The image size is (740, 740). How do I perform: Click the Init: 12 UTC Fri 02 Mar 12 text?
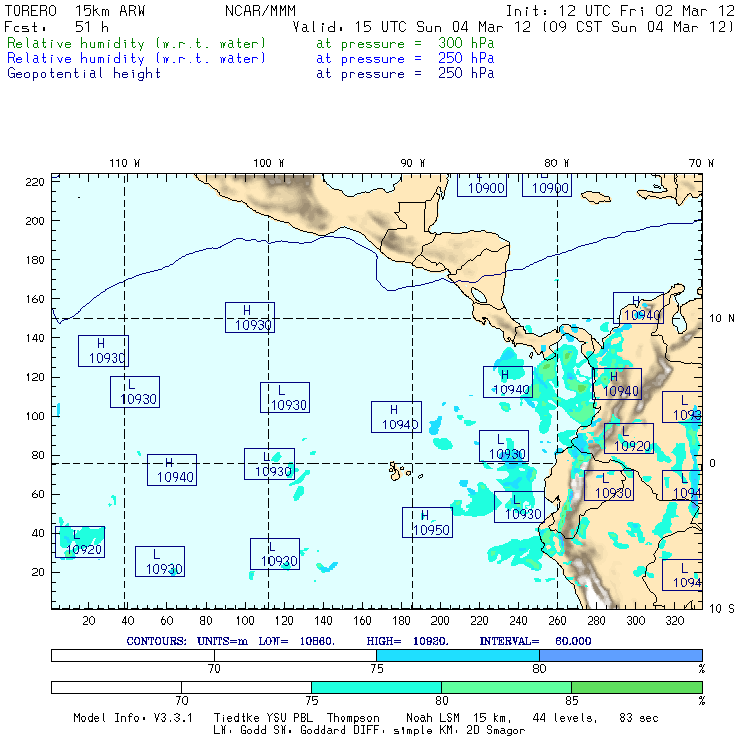pos(620,11)
